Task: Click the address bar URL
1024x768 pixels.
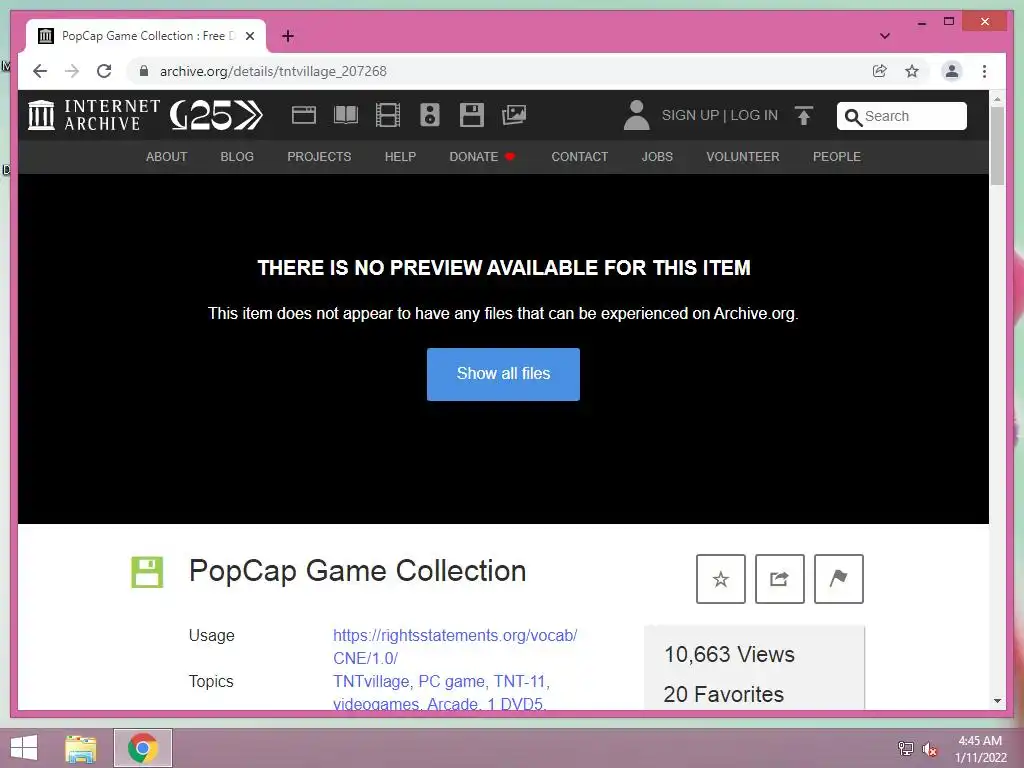Action: click(x=273, y=71)
